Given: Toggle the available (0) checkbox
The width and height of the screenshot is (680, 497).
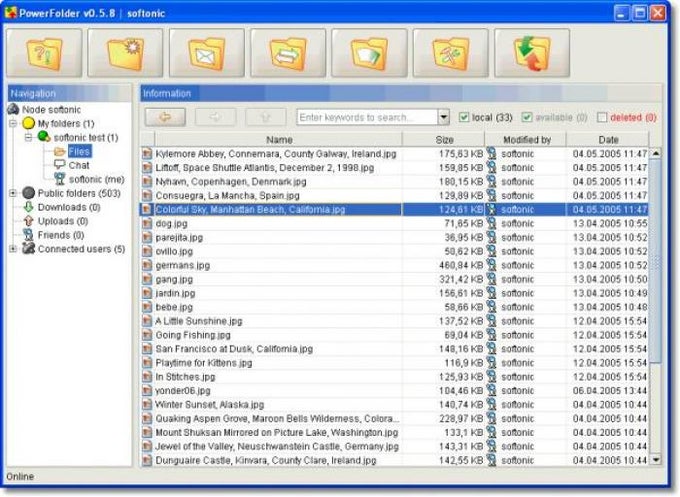Looking at the screenshot, I should point(527,117).
